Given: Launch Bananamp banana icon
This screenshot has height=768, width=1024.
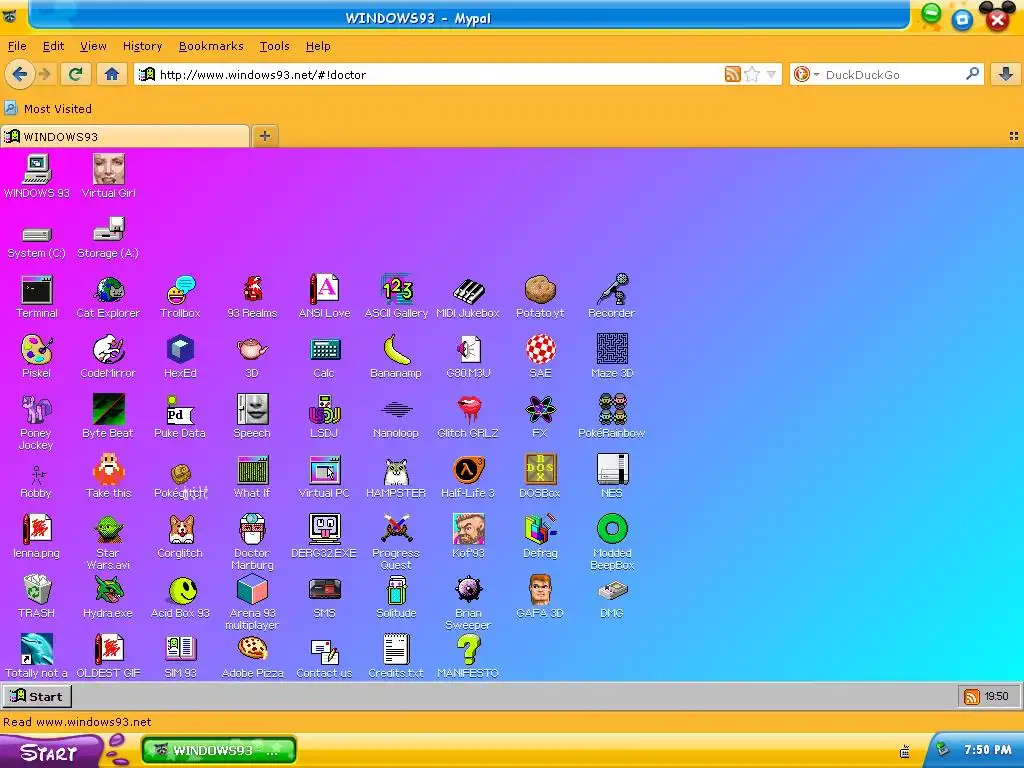Looking at the screenshot, I should coord(396,357).
